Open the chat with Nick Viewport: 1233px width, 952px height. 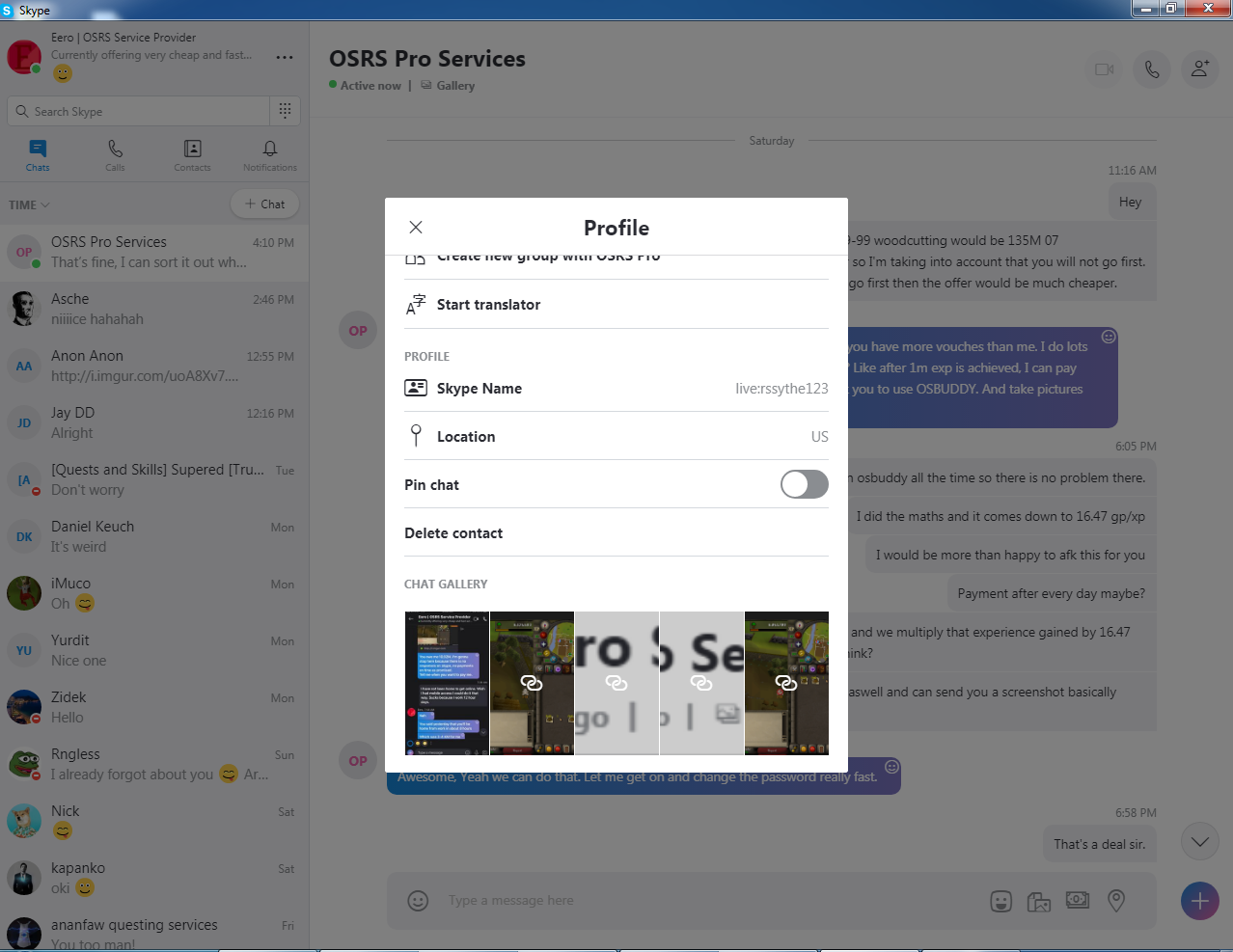pyautogui.click(x=154, y=822)
